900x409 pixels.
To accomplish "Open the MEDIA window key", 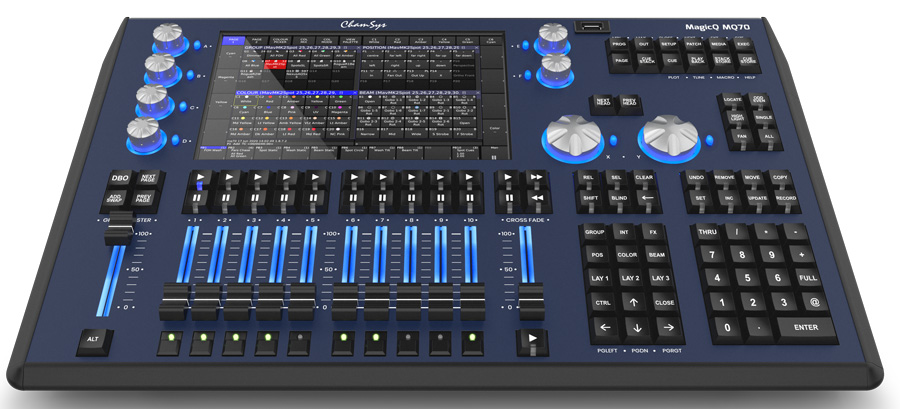I will pos(719,44).
